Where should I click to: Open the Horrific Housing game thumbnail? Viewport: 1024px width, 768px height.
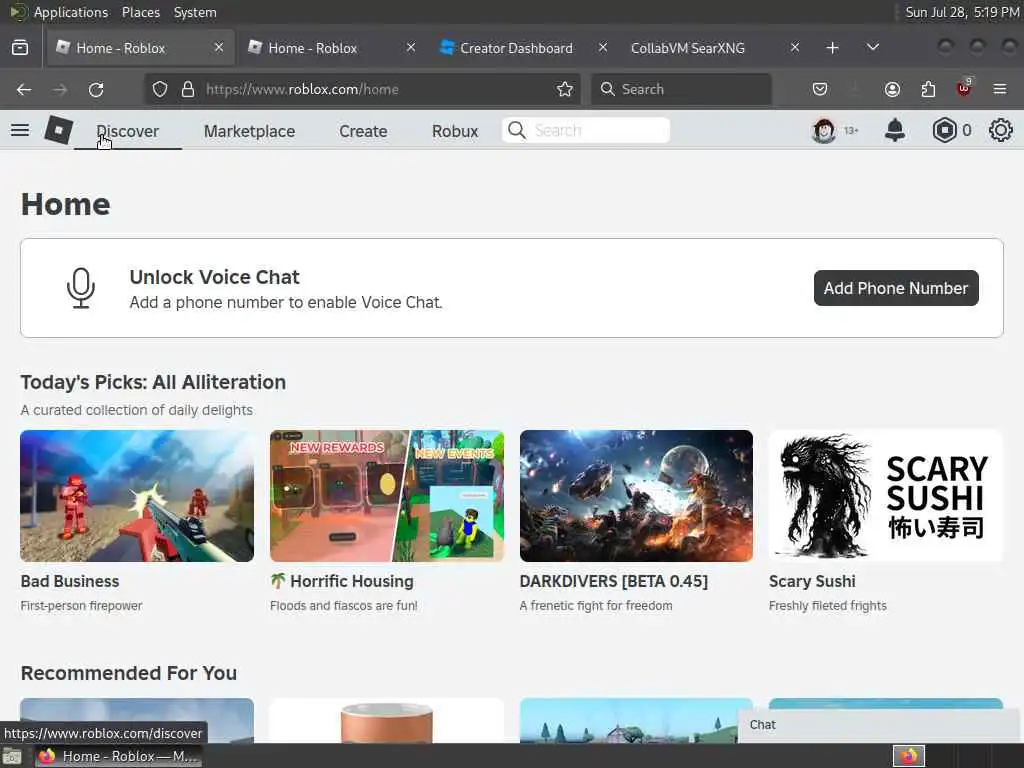387,496
